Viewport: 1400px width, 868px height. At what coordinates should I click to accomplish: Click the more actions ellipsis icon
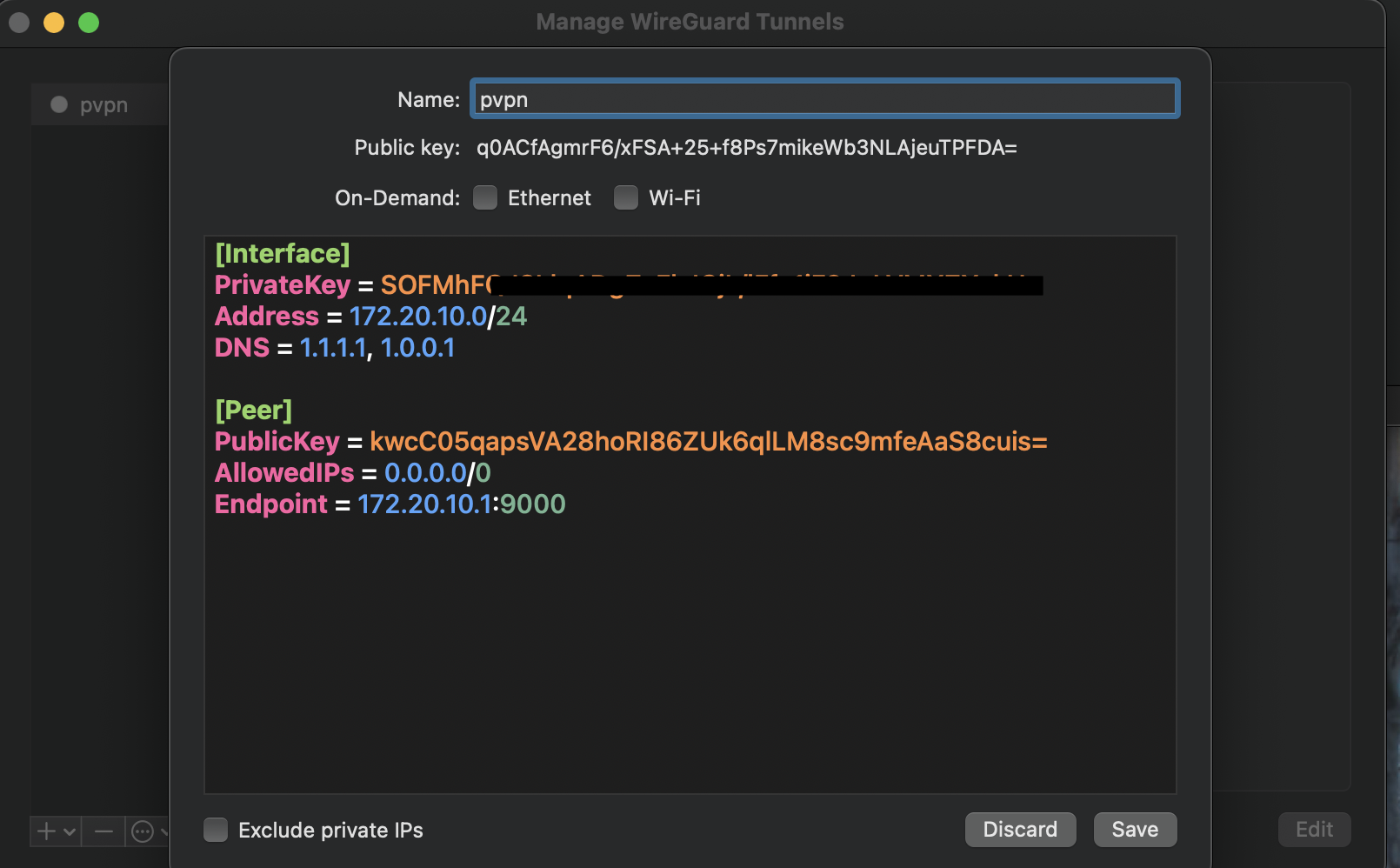[143, 831]
